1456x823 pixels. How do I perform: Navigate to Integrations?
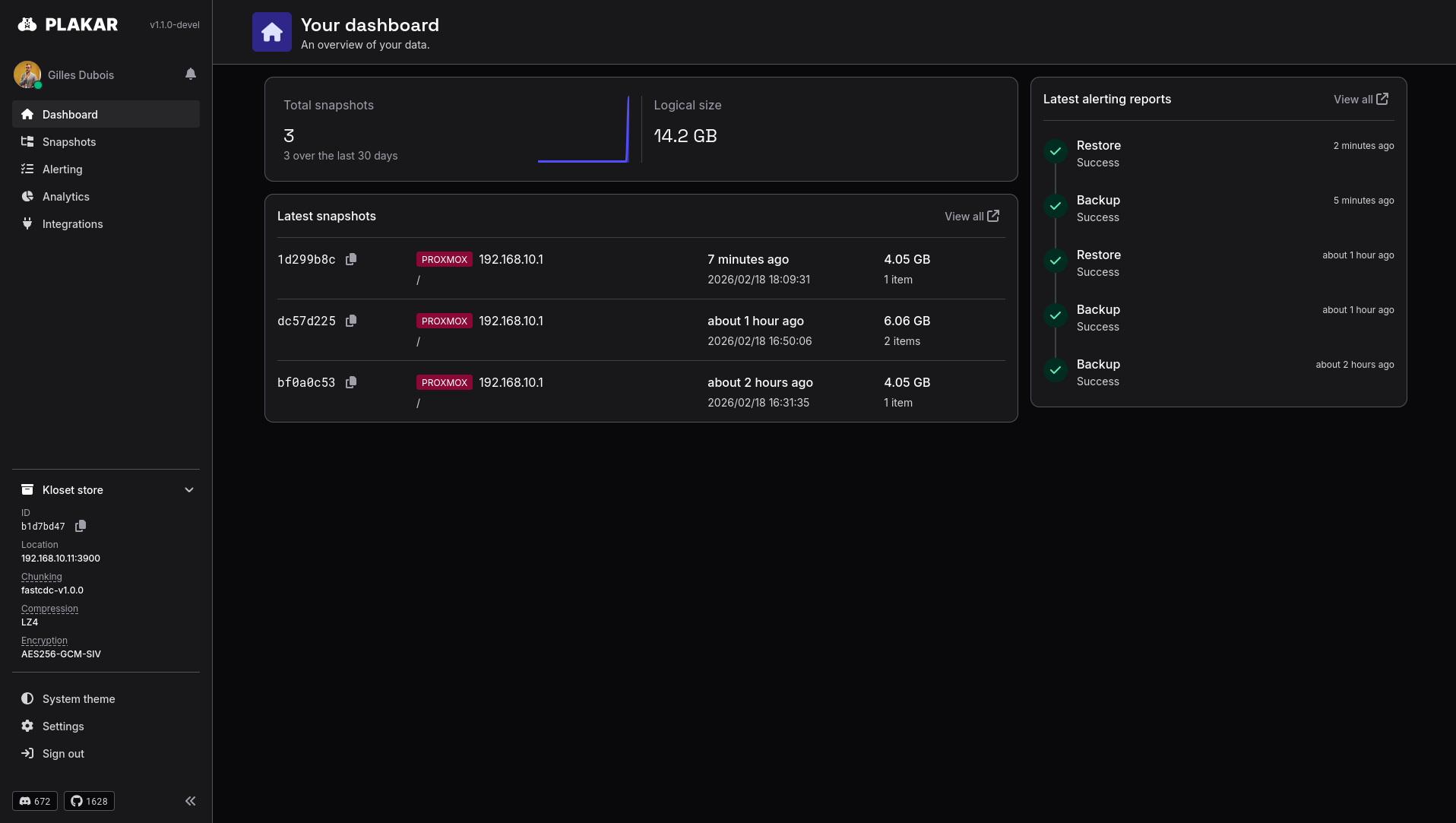[x=72, y=224]
